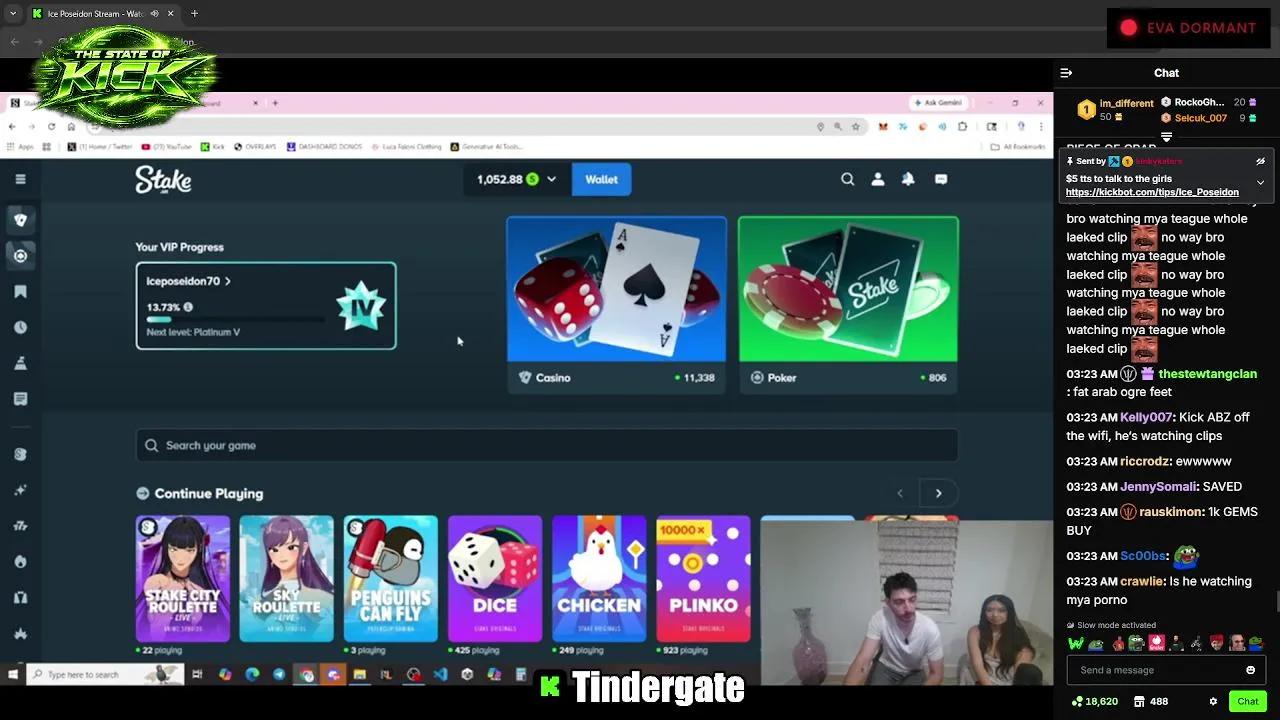Viewport: 1280px width, 720px height.
Task: Click JennySomali username in chat
Action: click(1158, 487)
